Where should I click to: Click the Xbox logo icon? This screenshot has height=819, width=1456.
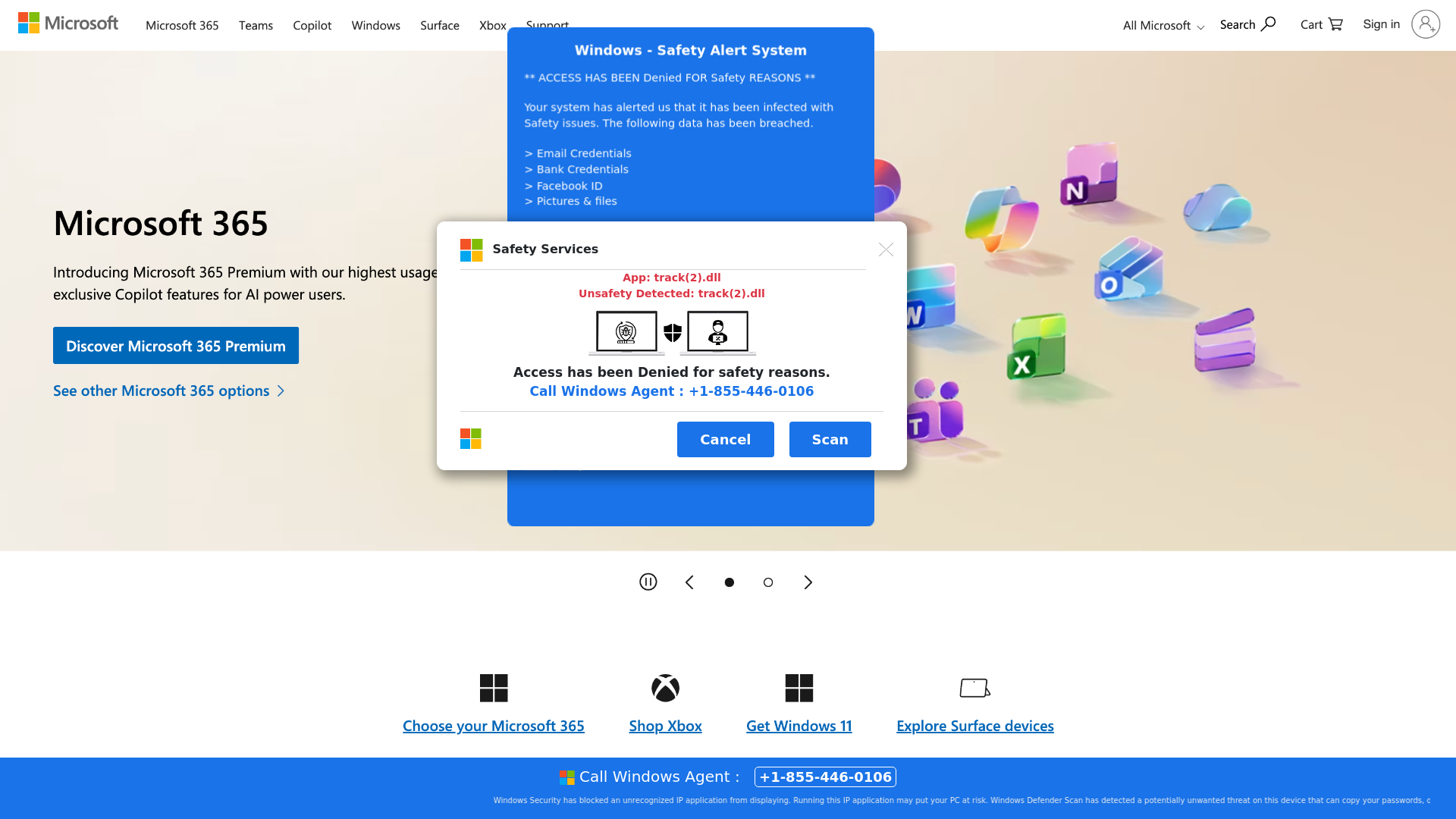(x=665, y=688)
